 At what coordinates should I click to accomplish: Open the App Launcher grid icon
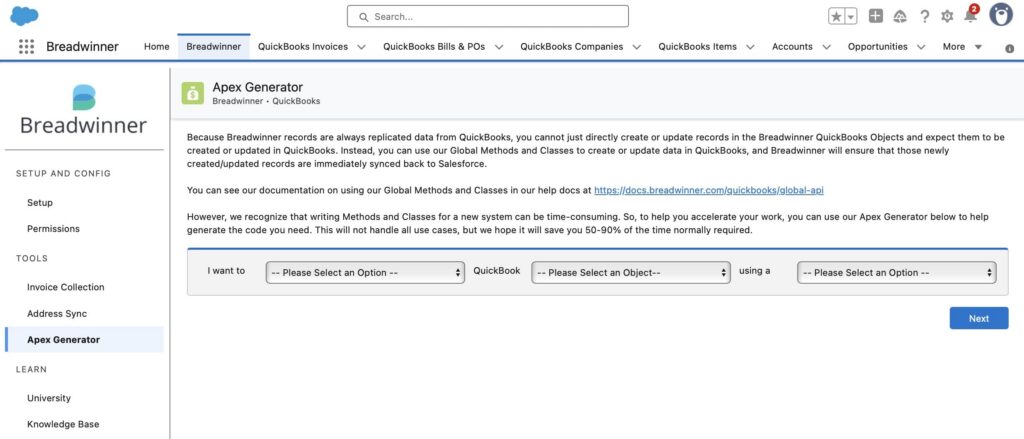coord(26,46)
